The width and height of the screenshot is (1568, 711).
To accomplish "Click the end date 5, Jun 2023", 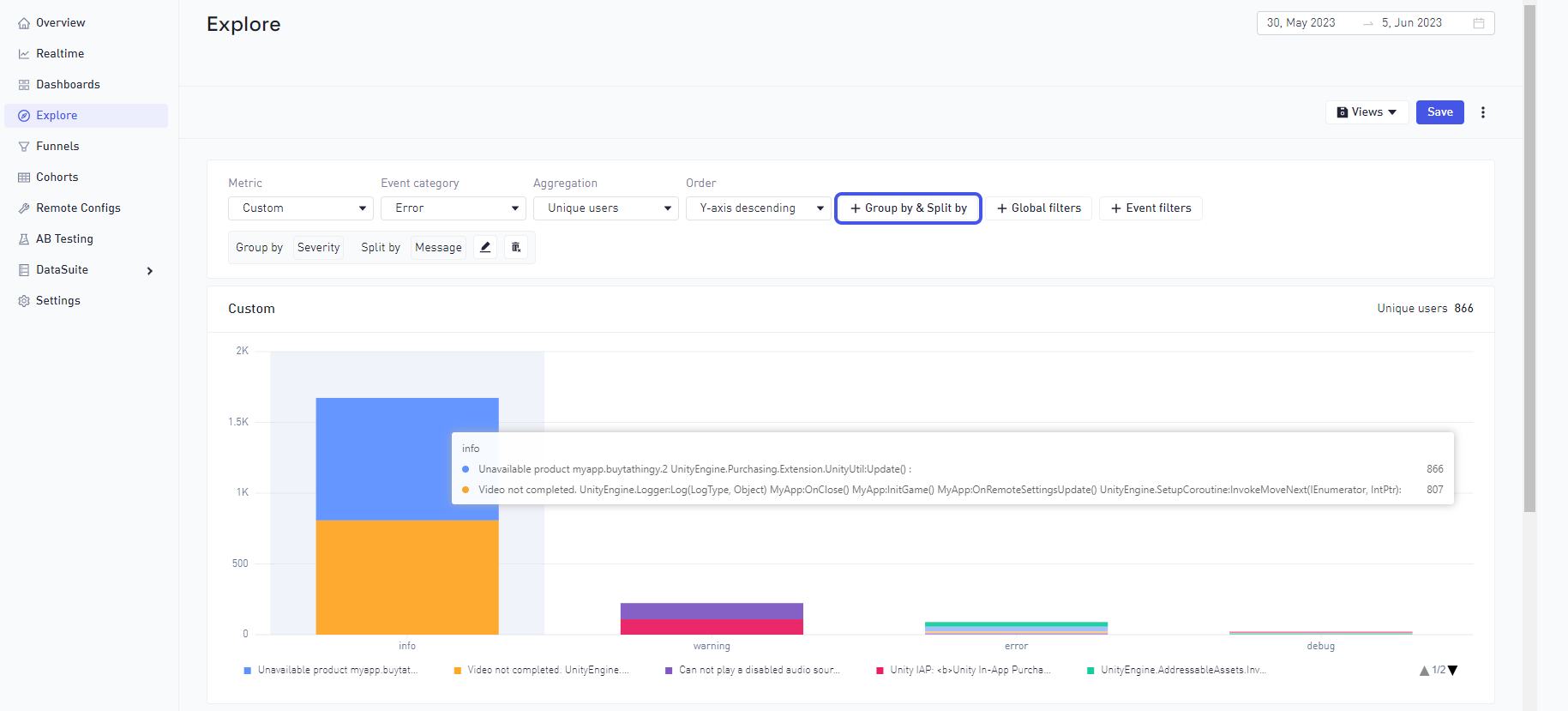I will tap(1411, 23).
